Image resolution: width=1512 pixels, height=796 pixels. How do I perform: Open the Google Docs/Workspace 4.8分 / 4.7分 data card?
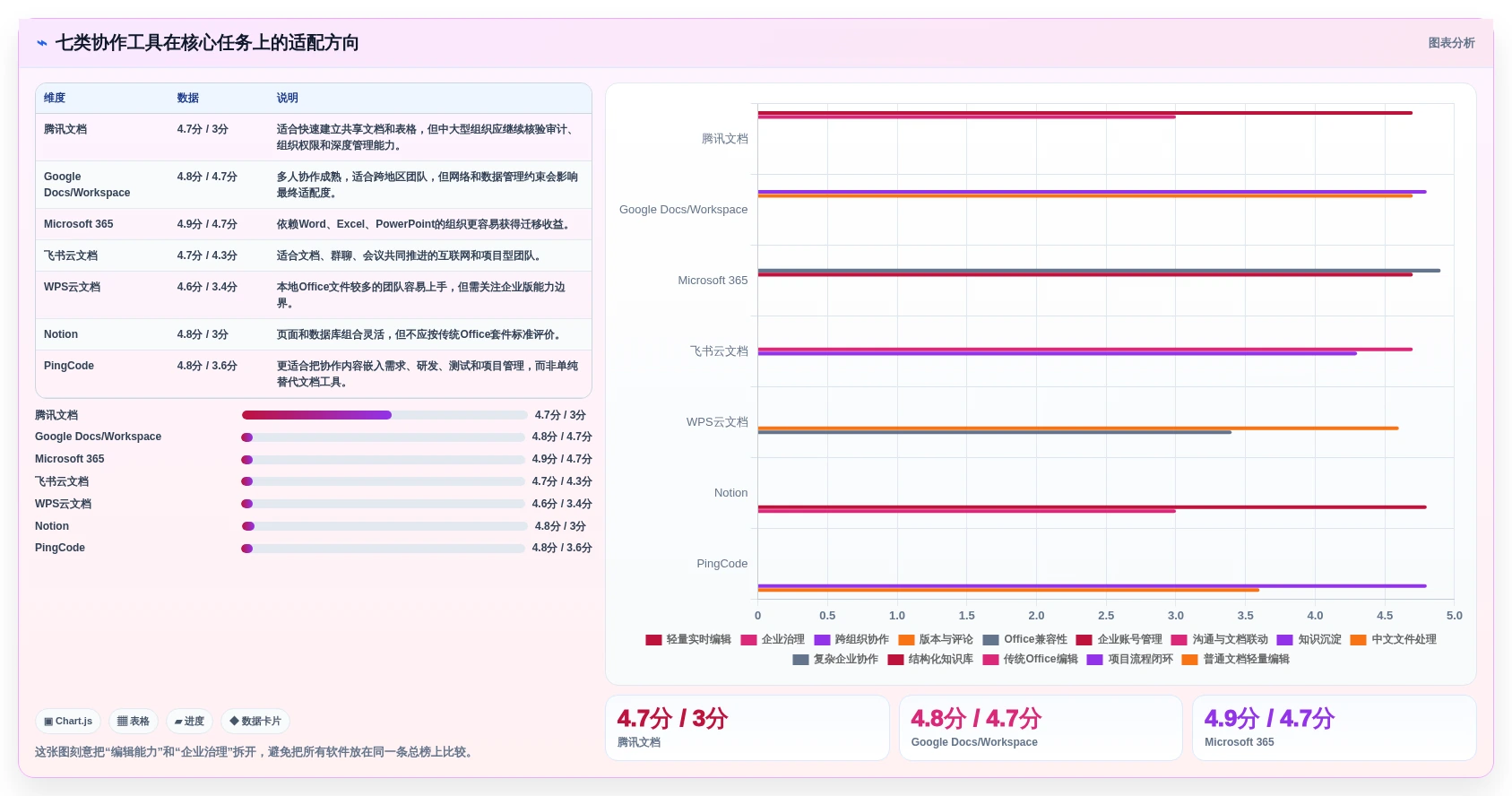[1041, 728]
